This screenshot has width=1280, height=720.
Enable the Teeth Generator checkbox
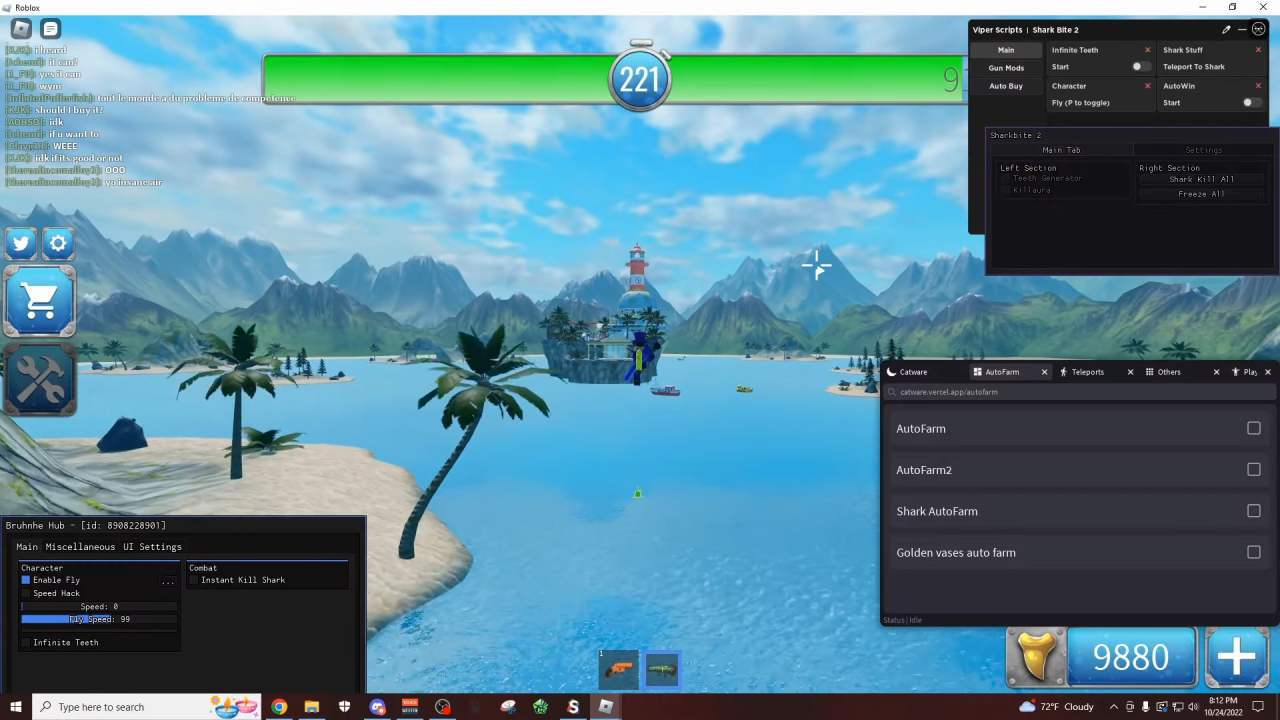click(1006, 179)
